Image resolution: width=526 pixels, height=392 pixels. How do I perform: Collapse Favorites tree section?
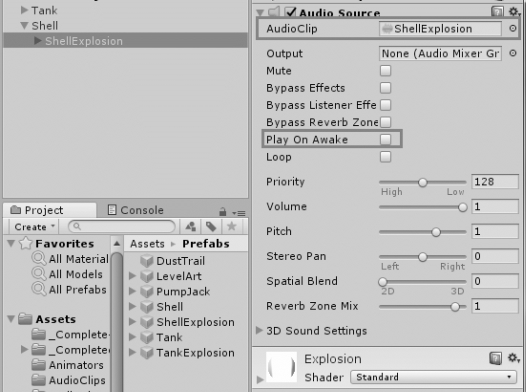point(11,243)
